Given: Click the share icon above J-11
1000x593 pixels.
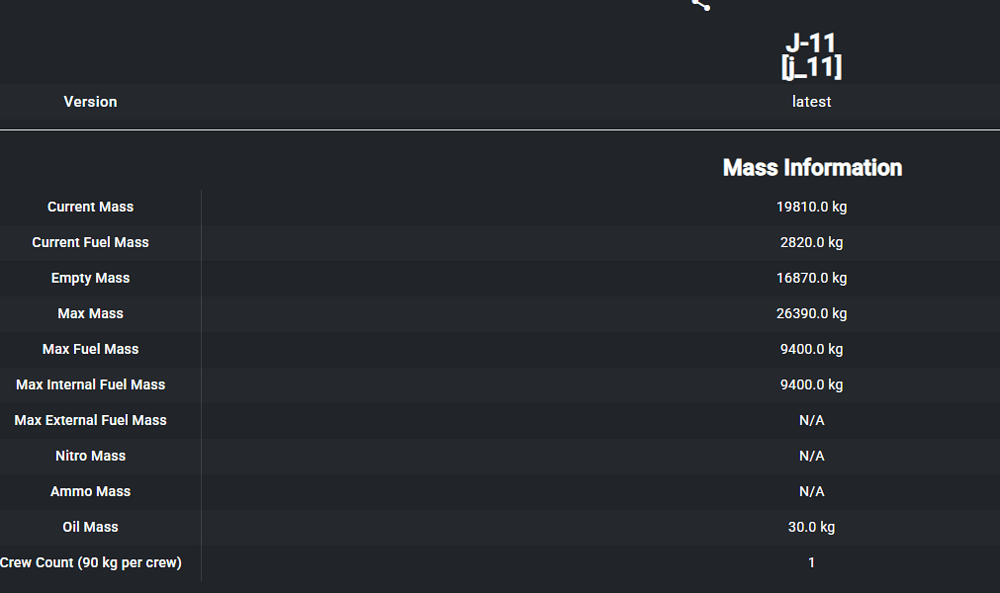Looking at the screenshot, I should (x=700, y=4).
